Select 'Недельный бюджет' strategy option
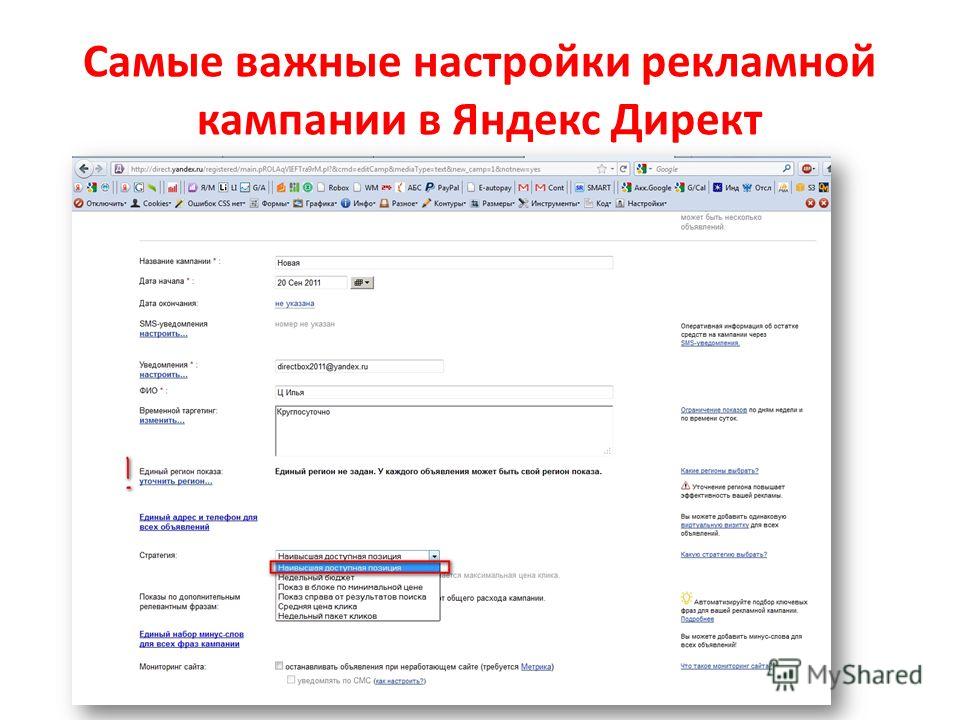960x720 pixels. pos(356,577)
